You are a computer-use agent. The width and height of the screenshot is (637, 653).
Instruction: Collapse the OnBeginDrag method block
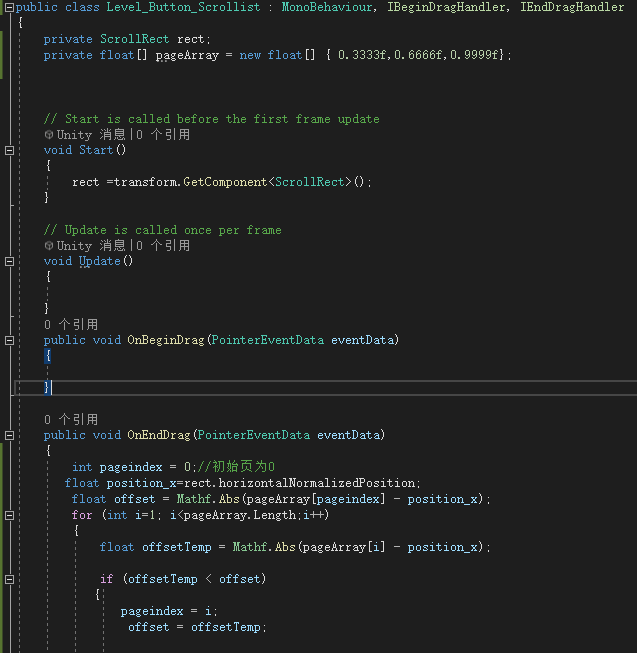tap(9, 341)
